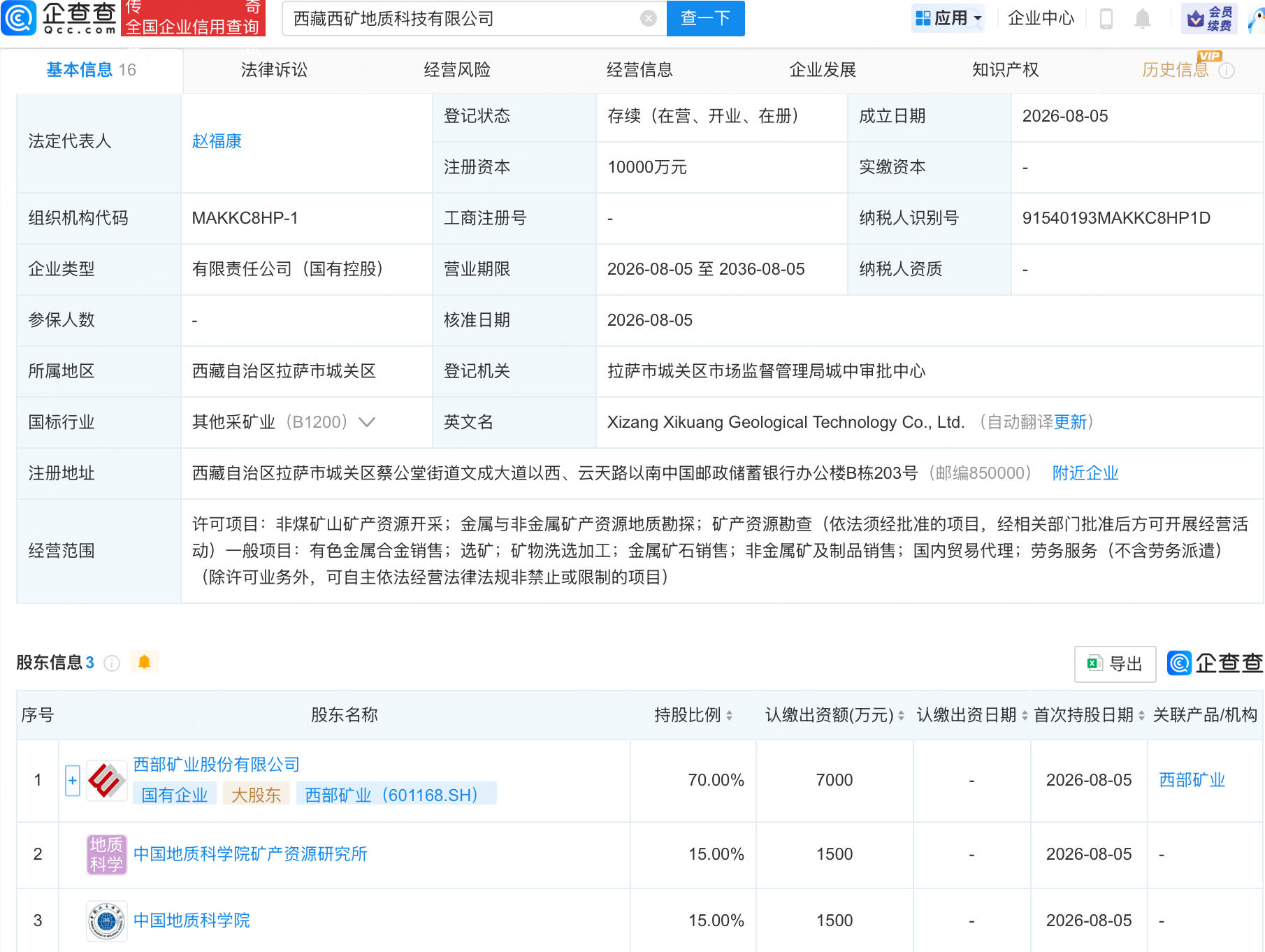The width and height of the screenshot is (1265, 952).
Task: Open 企业中心 link in header
Action: [1041, 18]
